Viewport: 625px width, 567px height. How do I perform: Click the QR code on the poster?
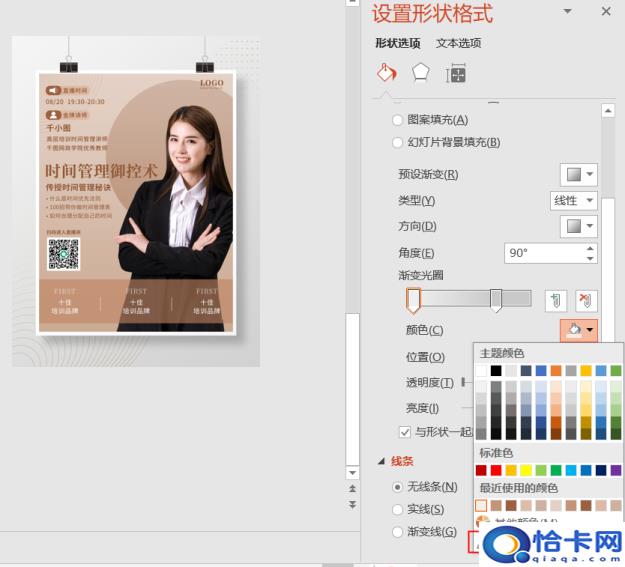tap(63, 254)
